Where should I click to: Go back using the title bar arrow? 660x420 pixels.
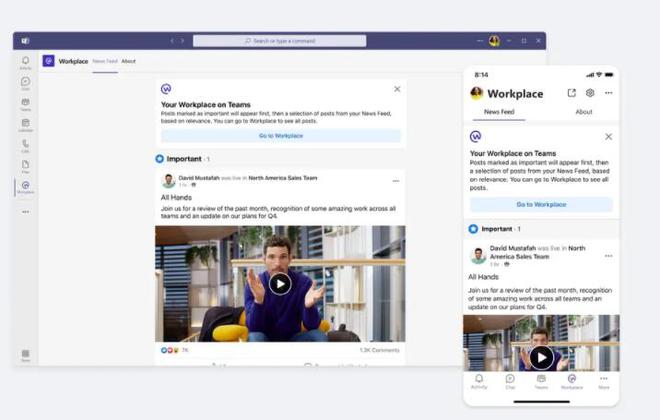coord(172,41)
